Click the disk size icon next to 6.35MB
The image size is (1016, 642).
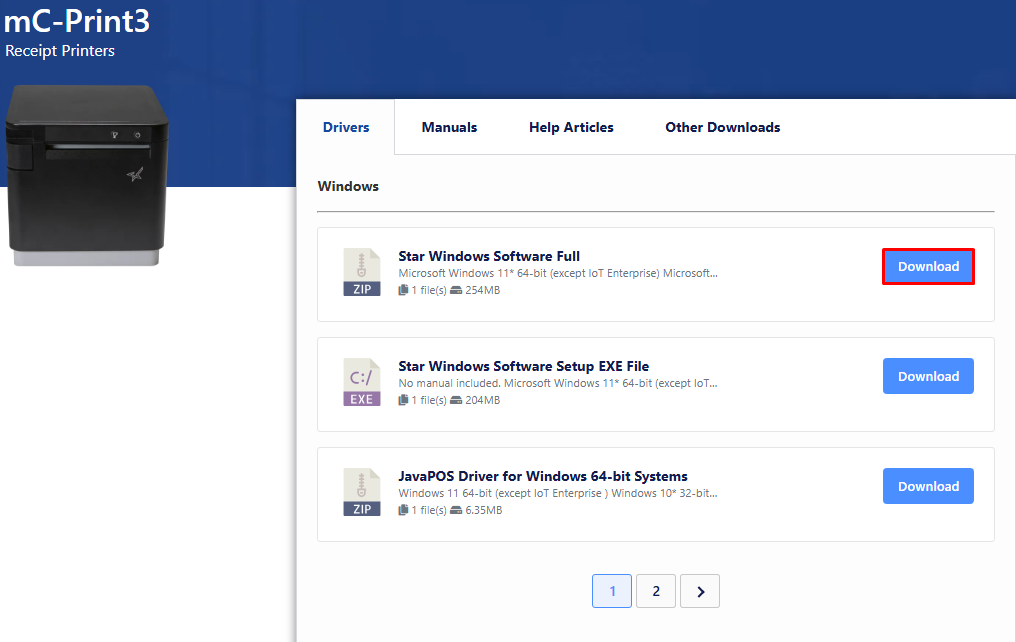click(456, 511)
